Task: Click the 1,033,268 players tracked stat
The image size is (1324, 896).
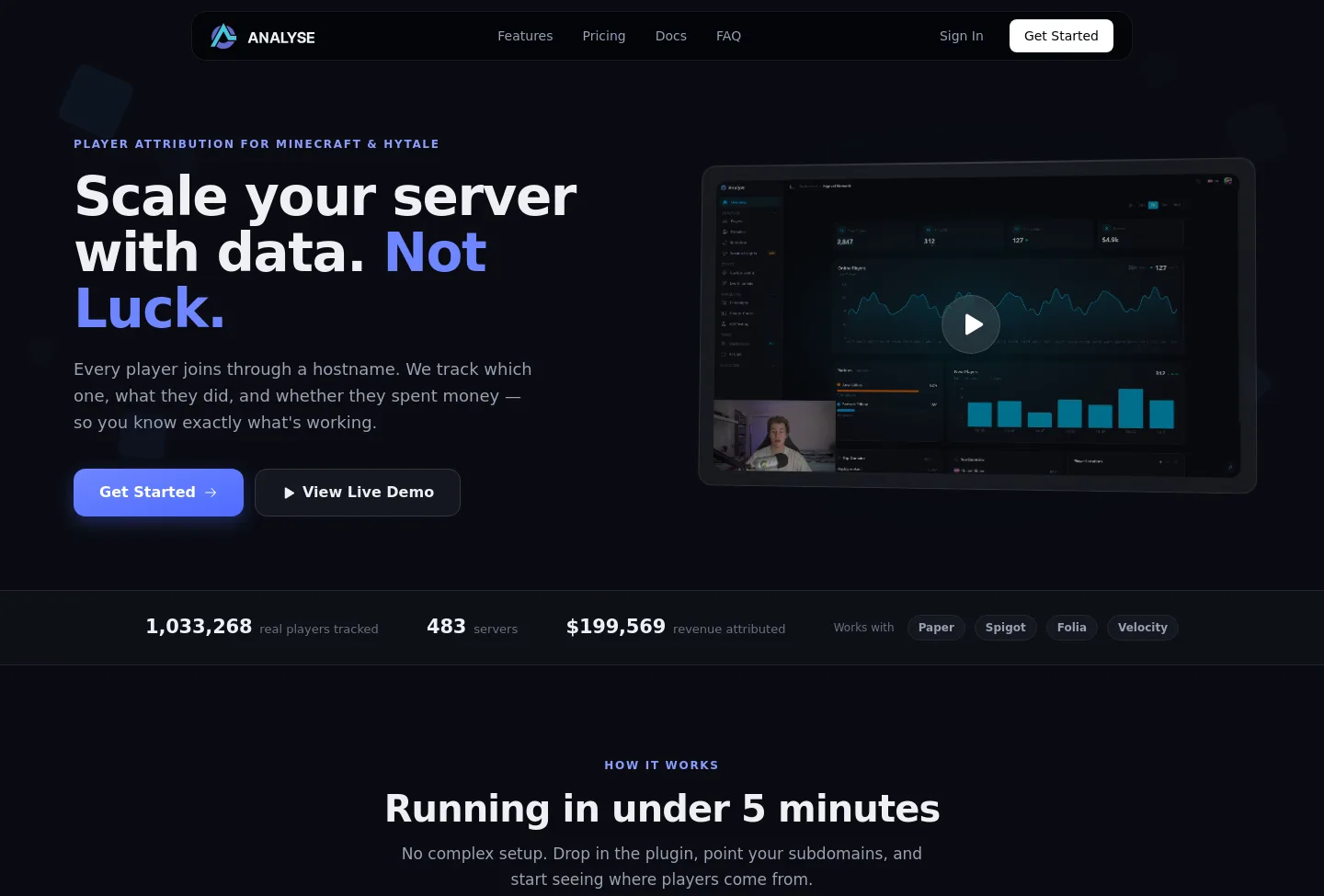Action: pyautogui.click(x=262, y=627)
